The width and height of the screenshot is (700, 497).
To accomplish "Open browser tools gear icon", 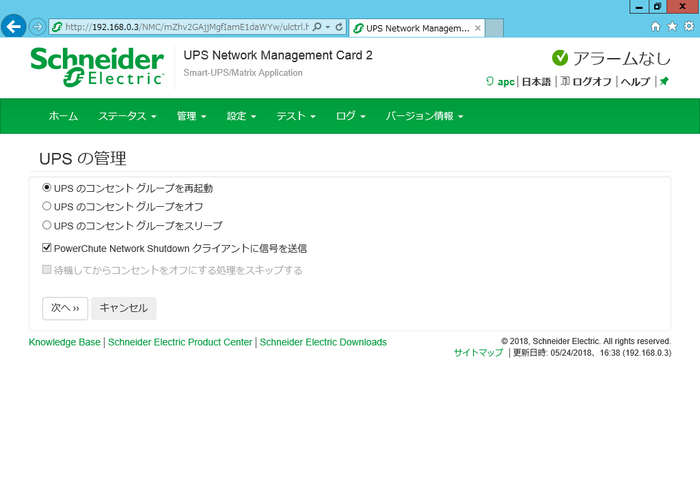I will 689,26.
